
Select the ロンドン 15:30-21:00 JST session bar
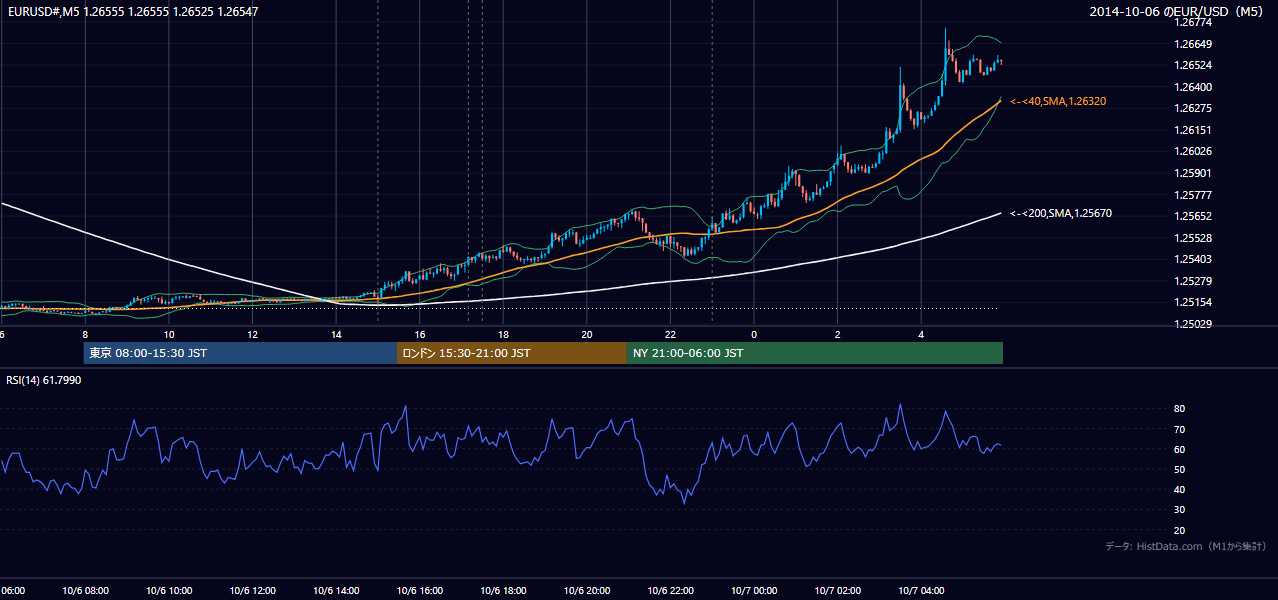coord(512,353)
